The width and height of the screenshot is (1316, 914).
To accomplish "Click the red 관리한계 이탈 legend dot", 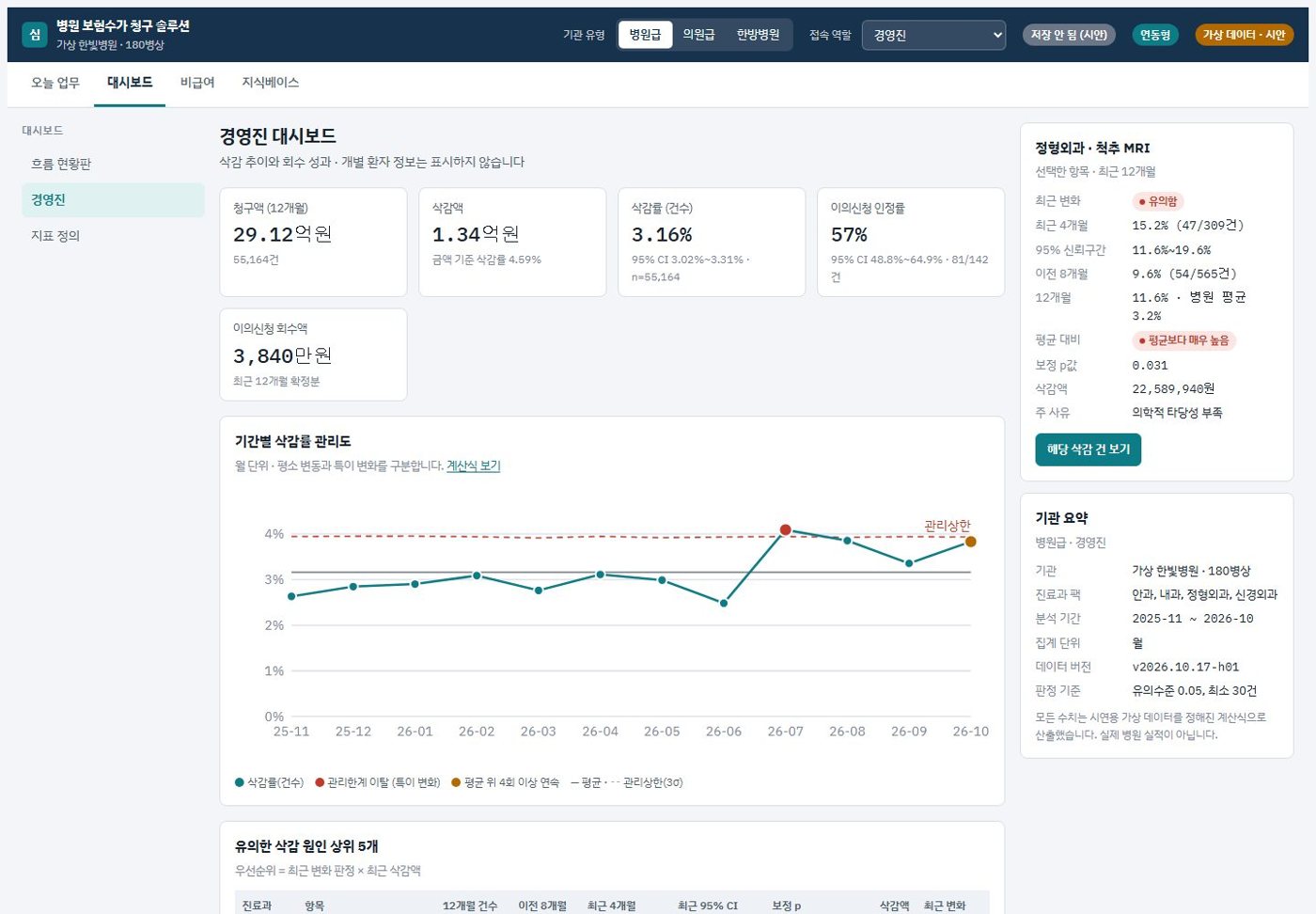I will [320, 782].
